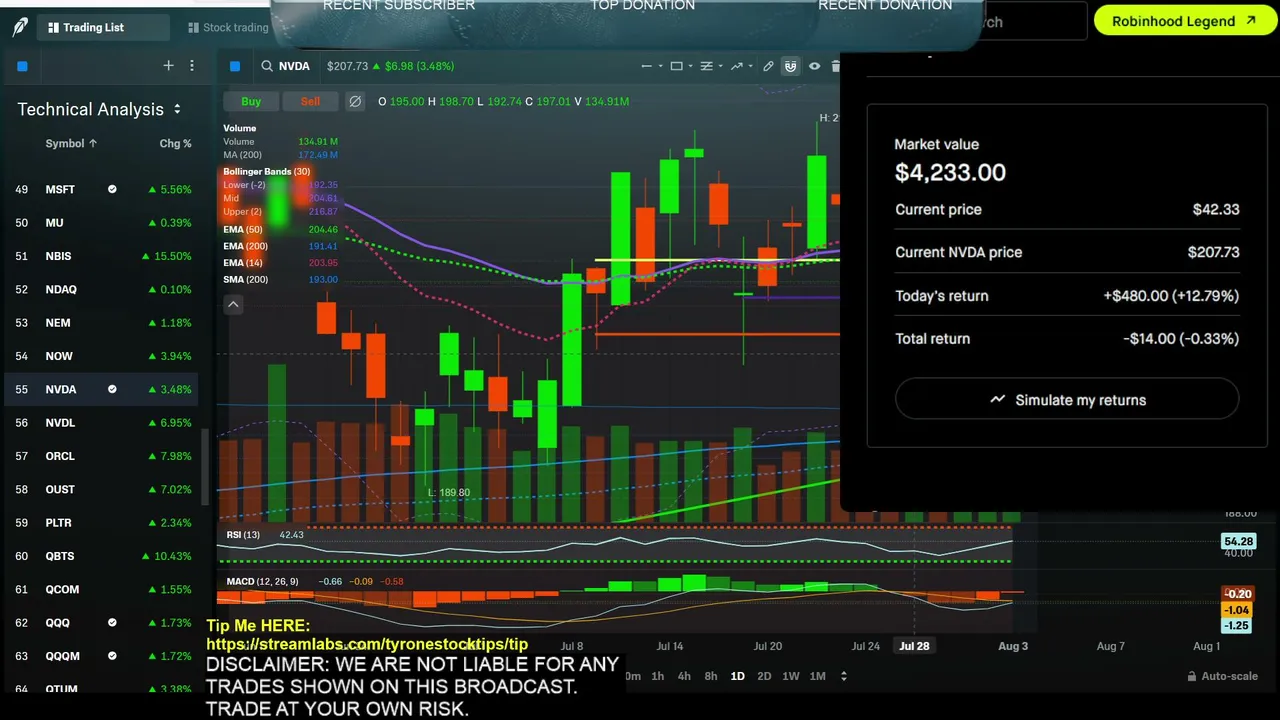Select the 1D chart interval
Screen dimensions: 1280x720
[737, 676]
